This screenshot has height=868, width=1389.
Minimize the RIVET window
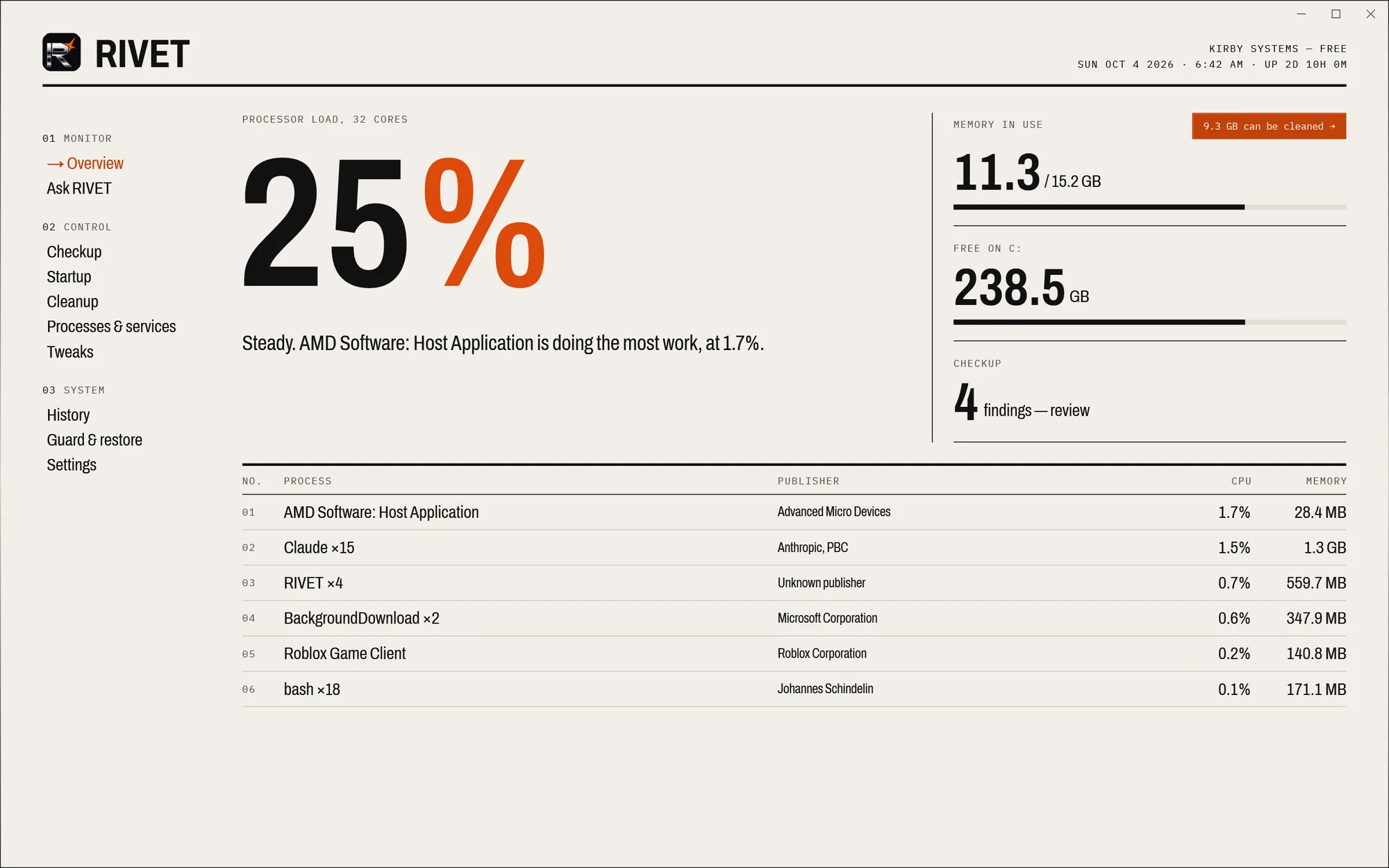click(x=1301, y=14)
